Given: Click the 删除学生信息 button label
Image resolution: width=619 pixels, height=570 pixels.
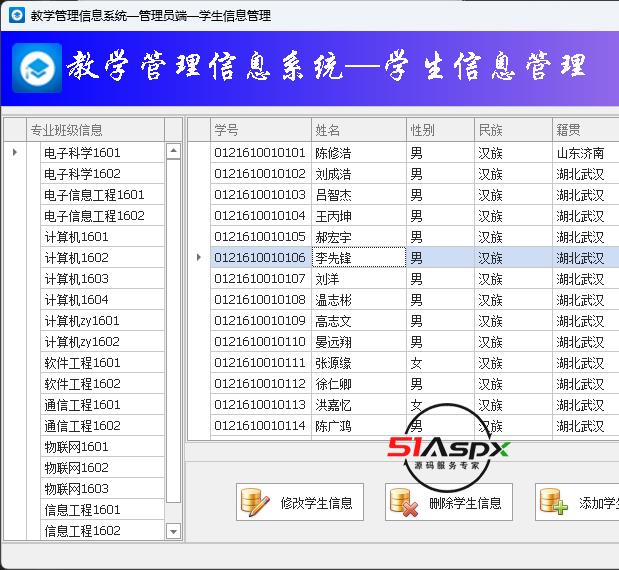Looking at the screenshot, I should (x=465, y=503).
